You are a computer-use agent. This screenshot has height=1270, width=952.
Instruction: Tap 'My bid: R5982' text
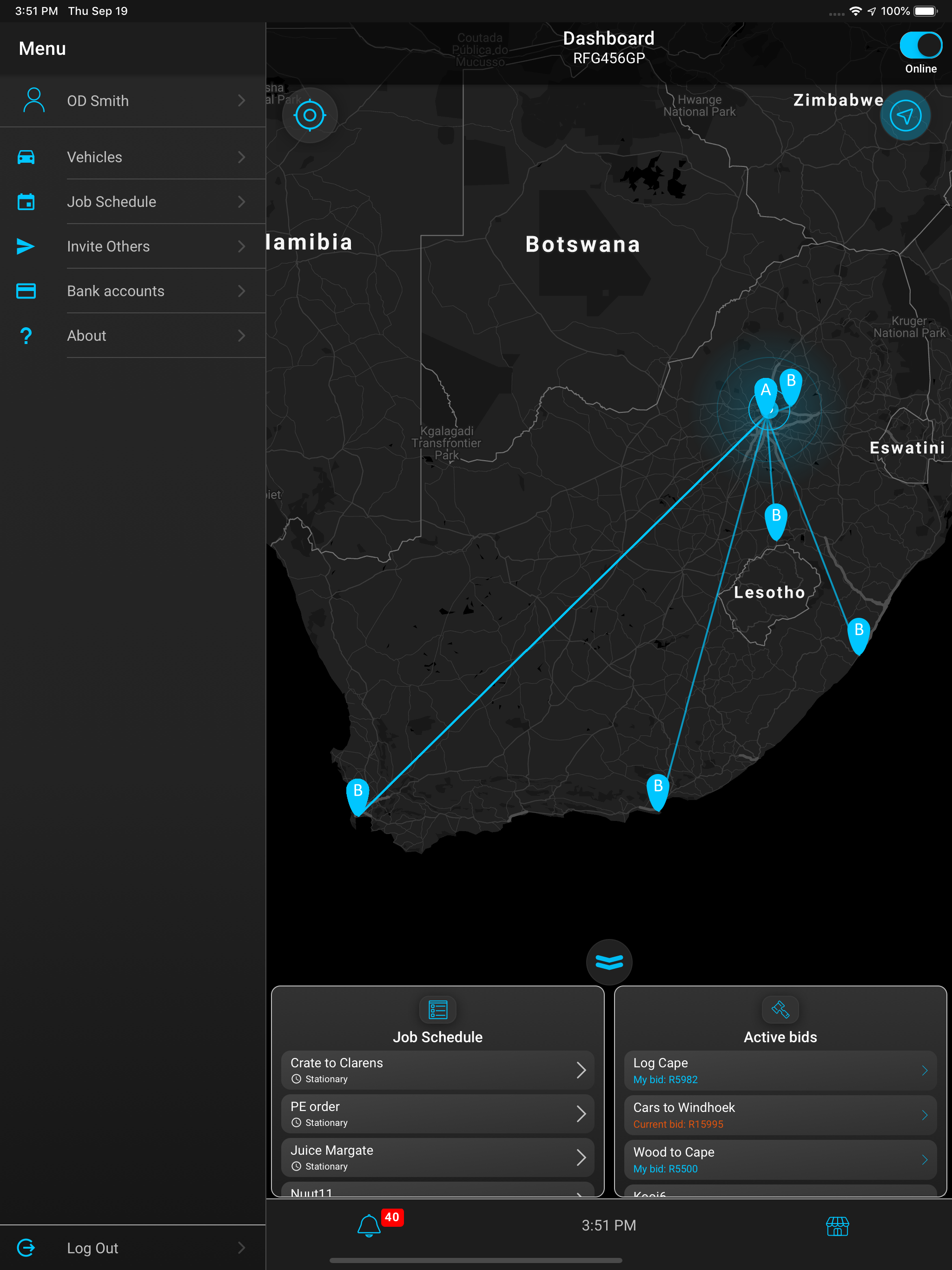tap(665, 1079)
